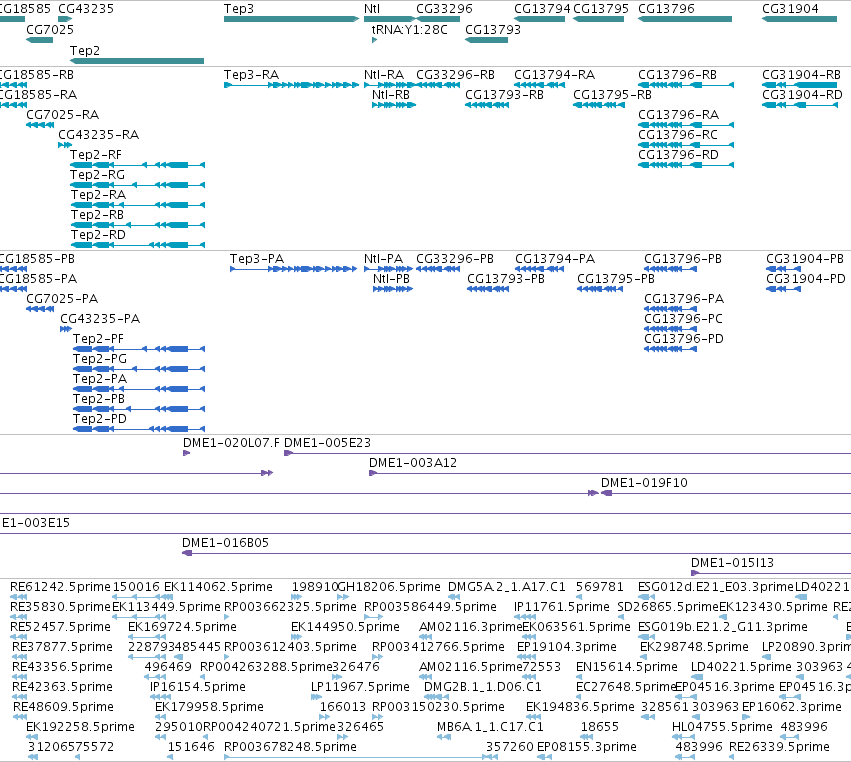
Task: Open transcript CG13796-RC
Action: click(x=678, y=135)
